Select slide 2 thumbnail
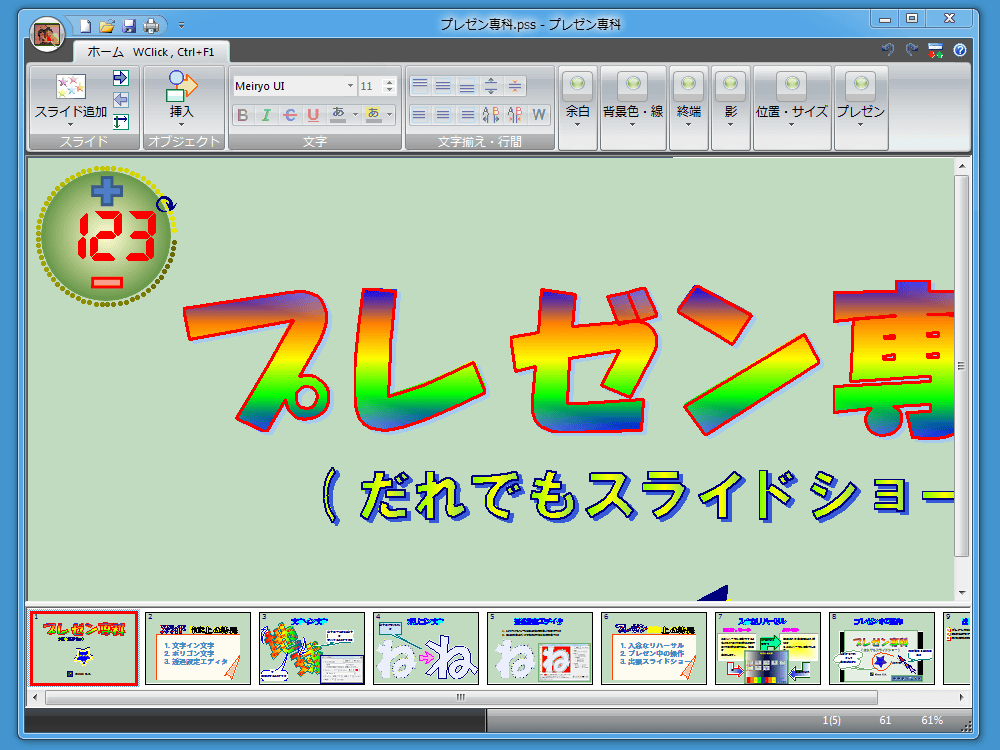The height and width of the screenshot is (750, 1000). click(198, 649)
